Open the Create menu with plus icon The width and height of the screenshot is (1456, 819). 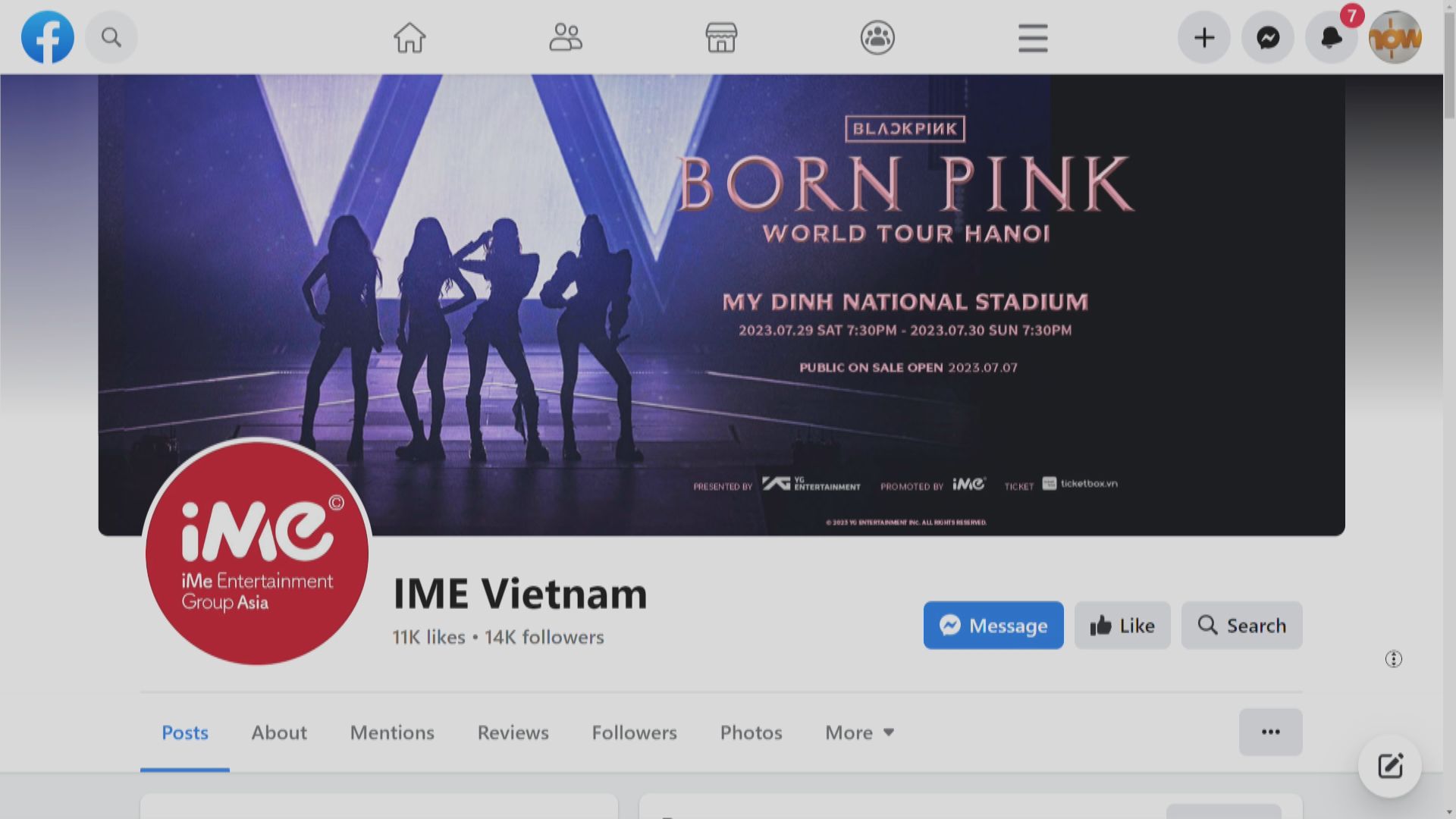coord(1203,36)
